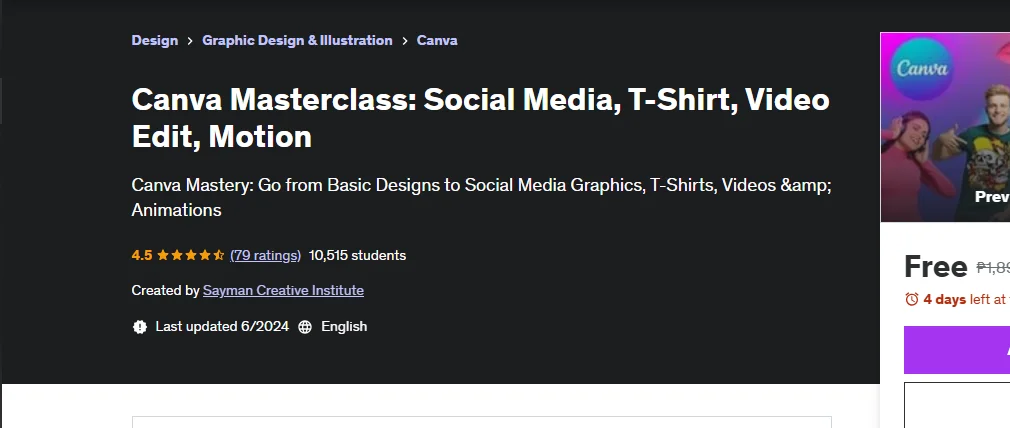The height and width of the screenshot is (428, 1010).
Task: Go to Canva category breadcrumb
Action: coord(437,40)
